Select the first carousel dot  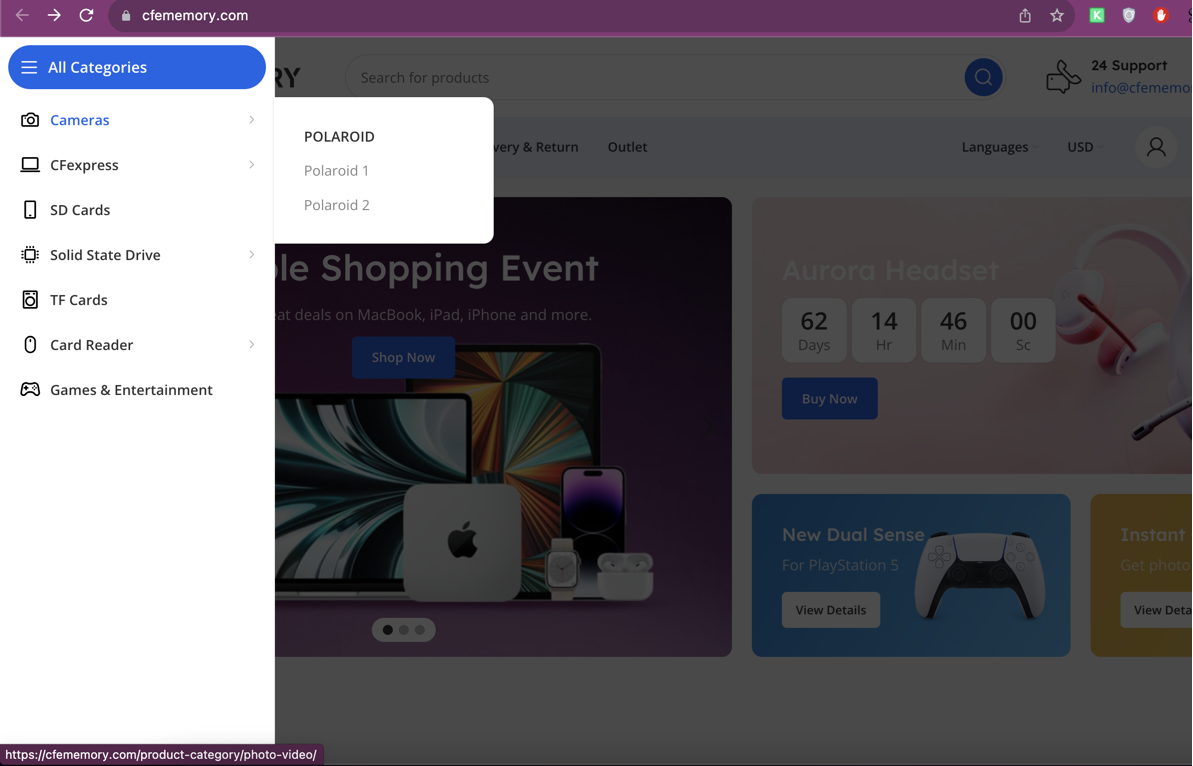(x=387, y=630)
